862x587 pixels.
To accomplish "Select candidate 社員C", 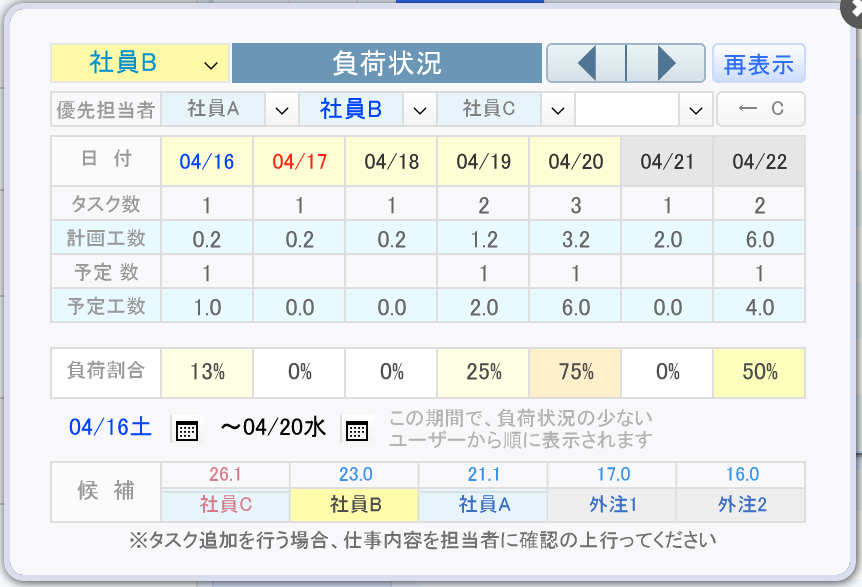I will coord(225,504).
